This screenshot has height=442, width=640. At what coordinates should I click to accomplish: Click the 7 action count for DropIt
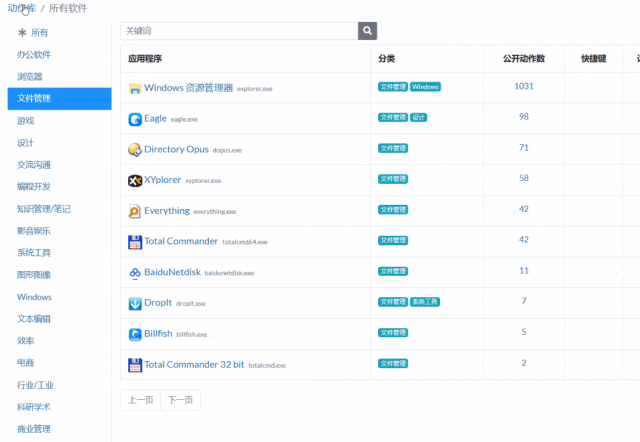pyautogui.click(x=524, y=301)
